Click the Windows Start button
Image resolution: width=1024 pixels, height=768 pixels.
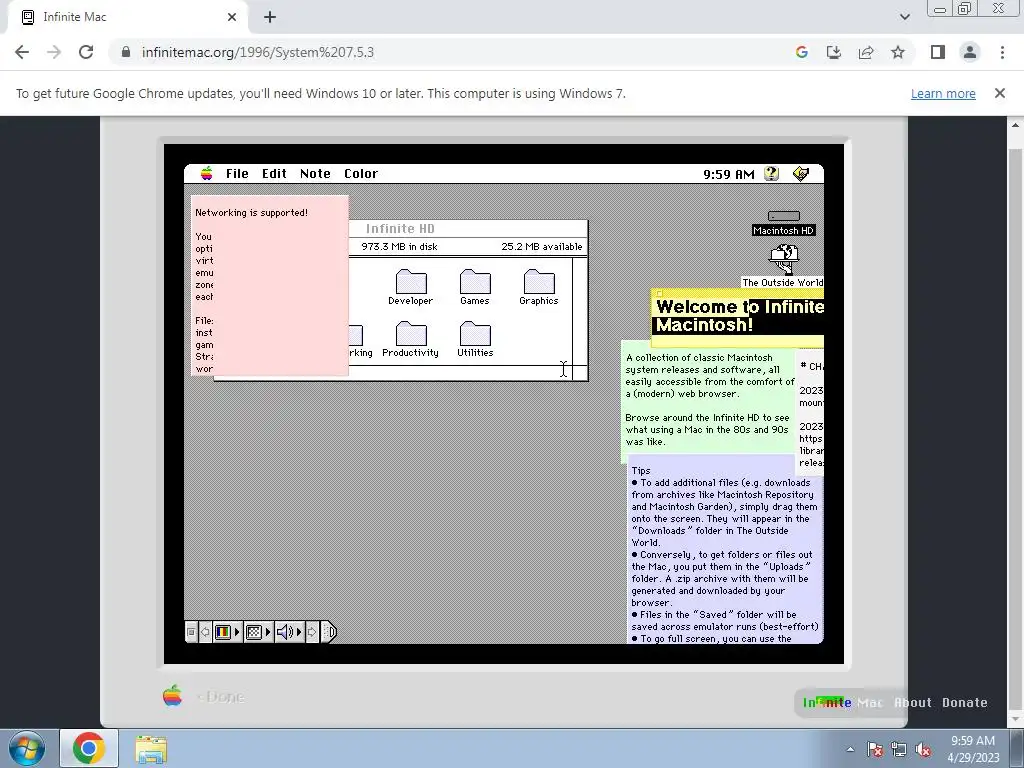[x=27, y=749]
